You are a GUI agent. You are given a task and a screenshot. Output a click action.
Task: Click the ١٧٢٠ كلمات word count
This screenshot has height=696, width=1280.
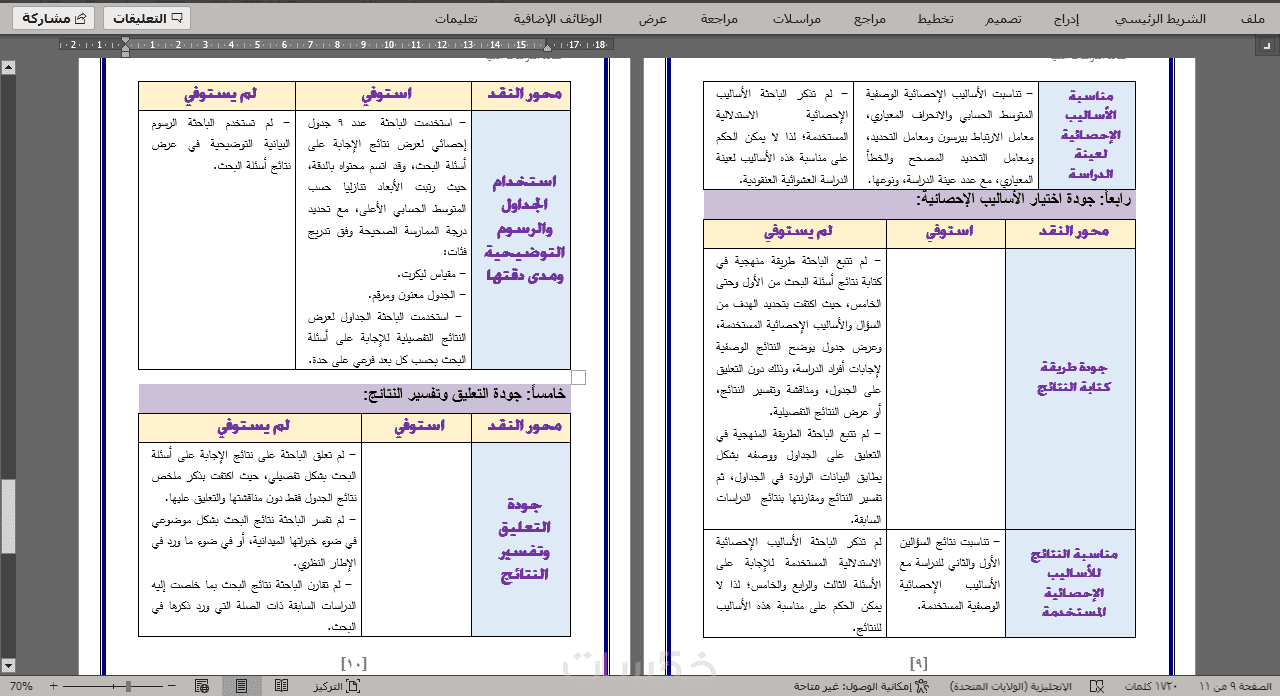click(x=1151, y=686)
